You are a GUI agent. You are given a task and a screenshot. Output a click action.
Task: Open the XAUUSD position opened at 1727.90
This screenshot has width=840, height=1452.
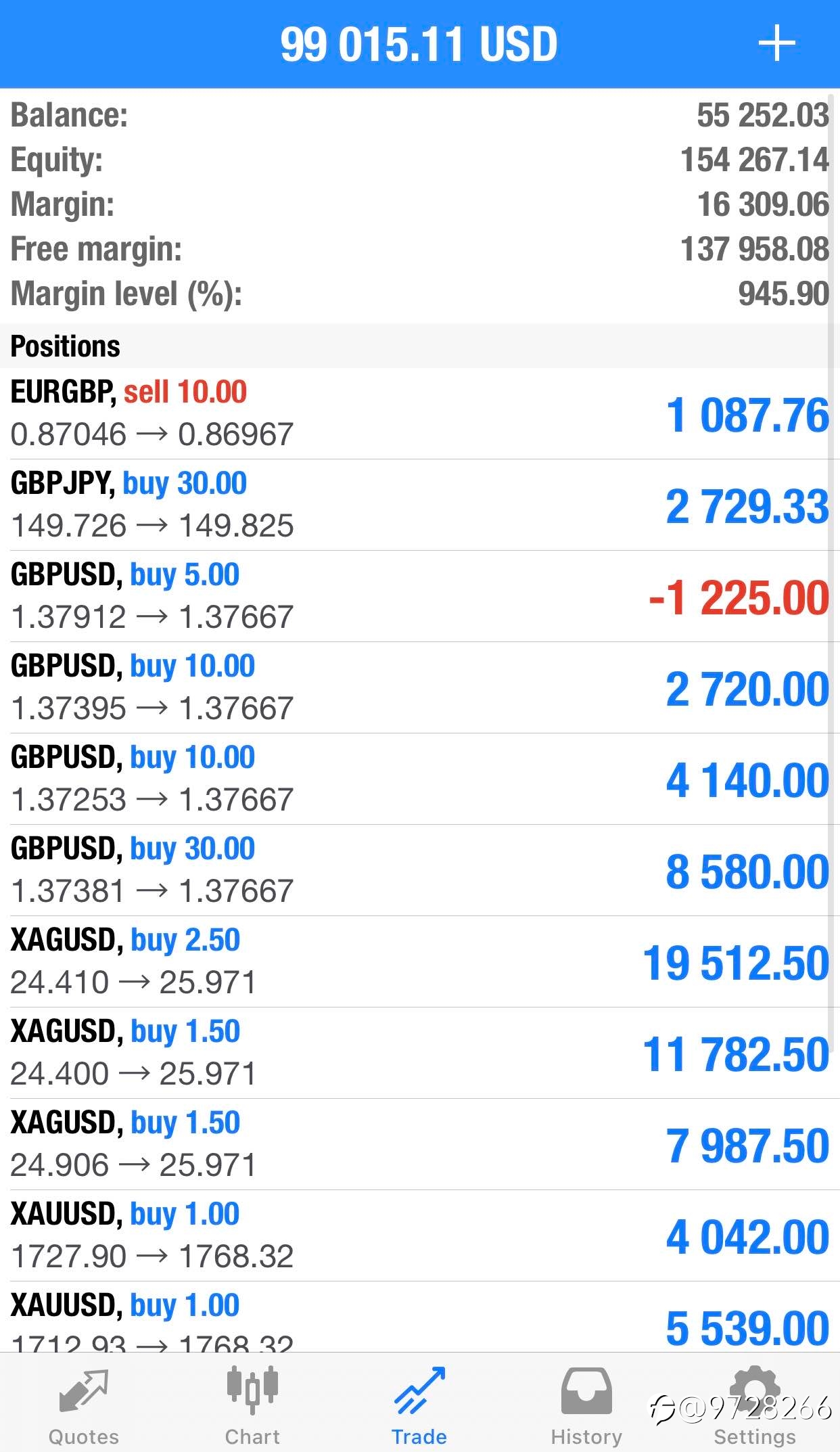pos(420,1235)
